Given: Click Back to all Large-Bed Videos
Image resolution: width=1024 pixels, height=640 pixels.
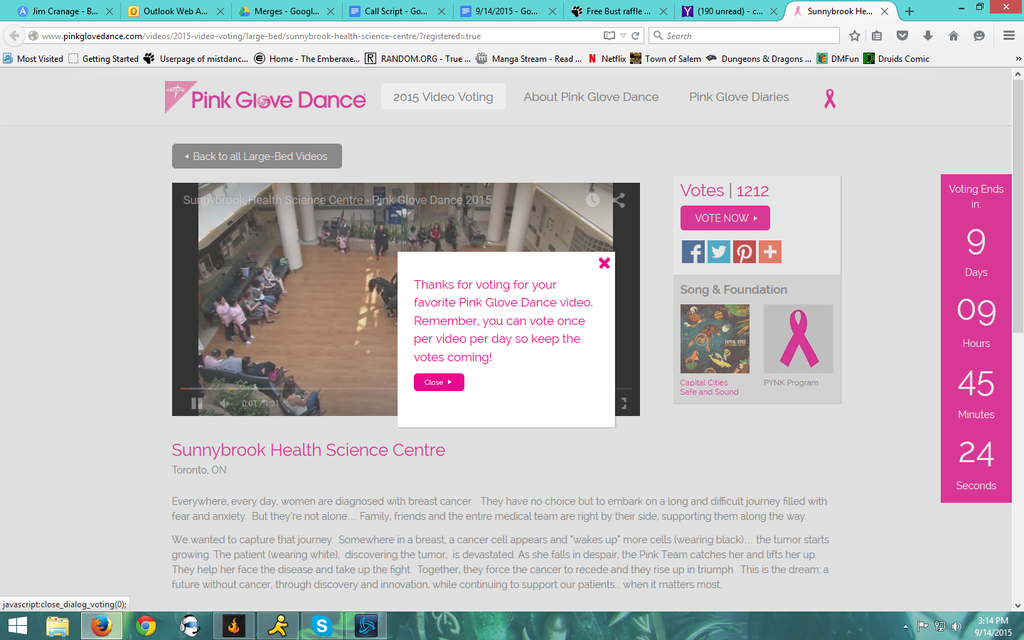Looking at the screenshot, I should [257, 156].
